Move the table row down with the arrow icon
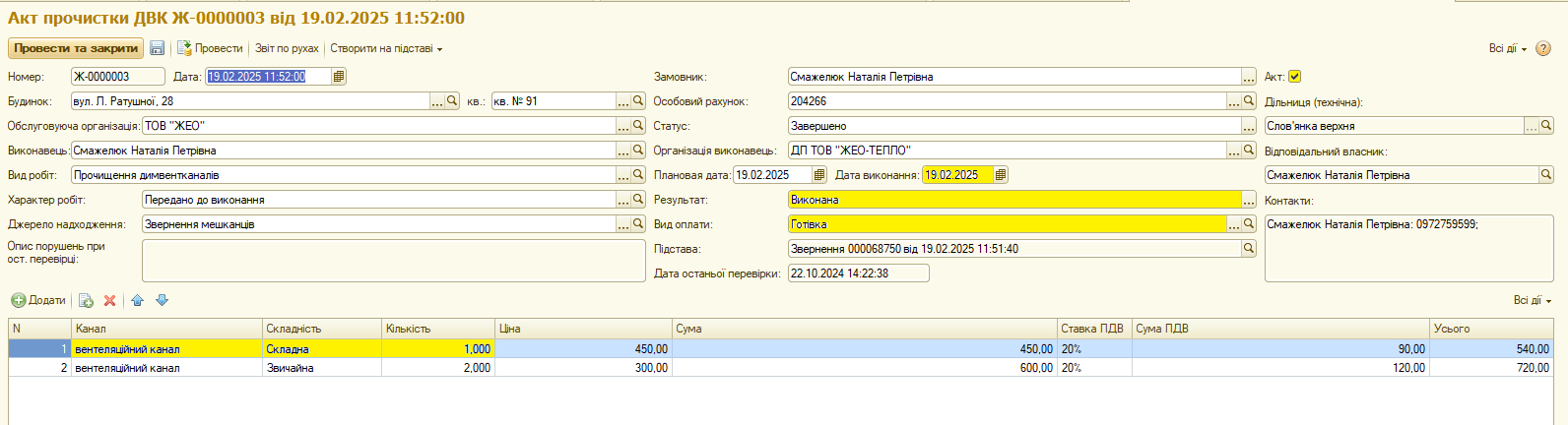 point(163,301)
